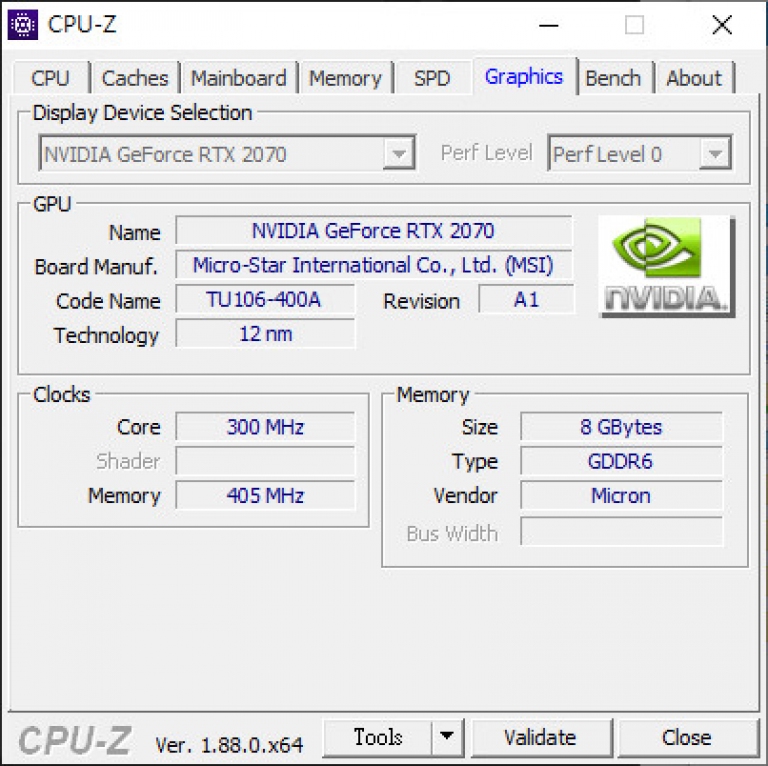
Task: Click the GPU name field NVIDIA GeForce RTX 2070
Action: [374, 230]
